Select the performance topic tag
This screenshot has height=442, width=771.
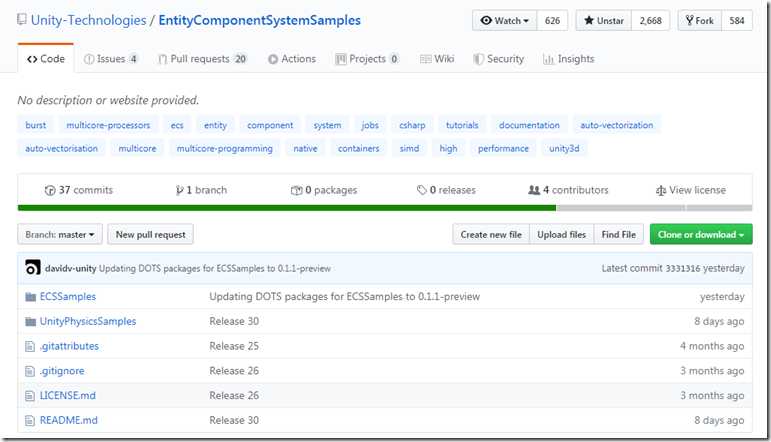pos(503,148)
